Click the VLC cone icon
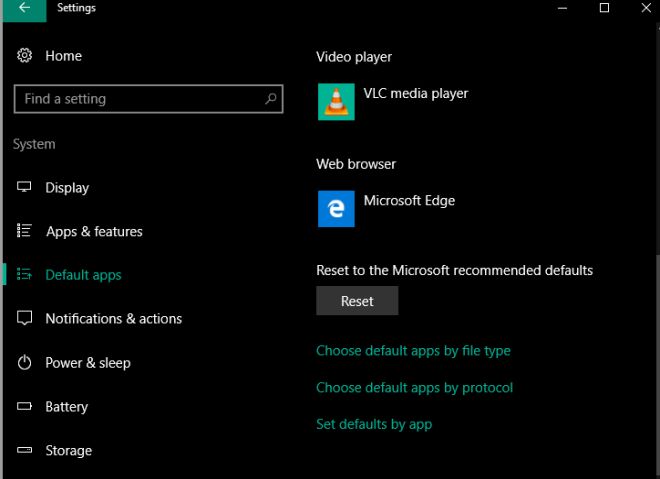The height and width of the screenshot is (479, 660). 336,101
